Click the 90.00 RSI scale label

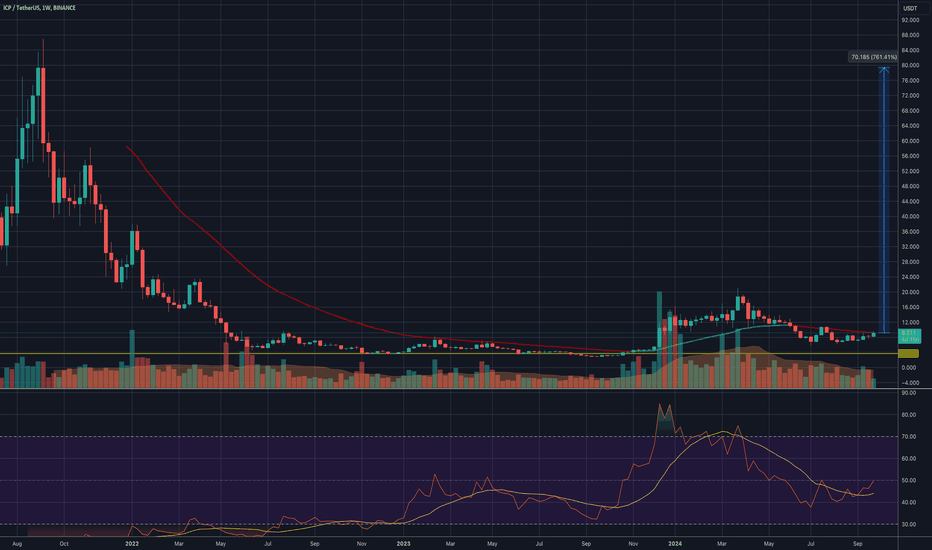pyautogui.click(x=911, y=393)
